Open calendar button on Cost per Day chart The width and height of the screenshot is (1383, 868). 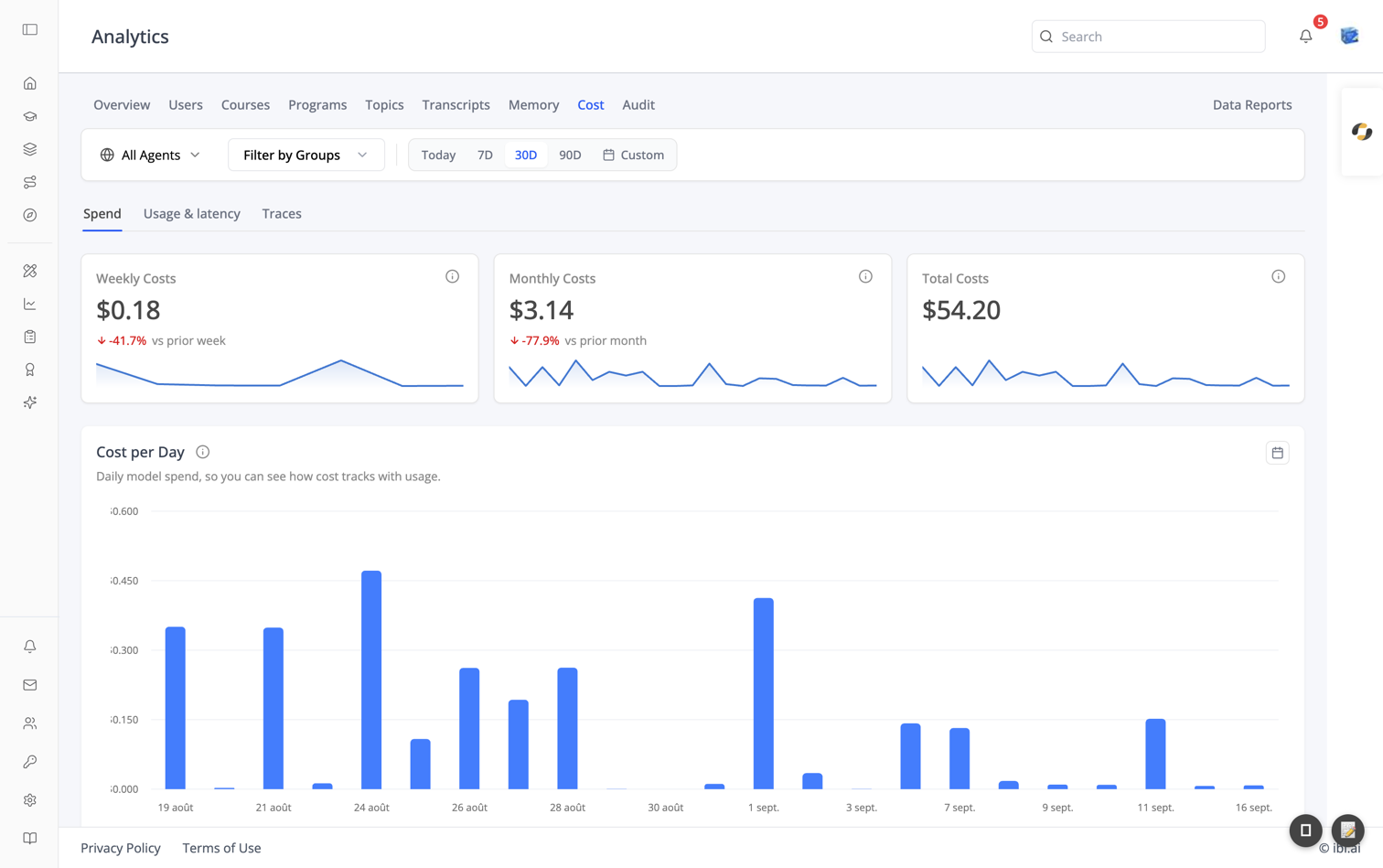pyautogui.click(x=1278, y=453)
